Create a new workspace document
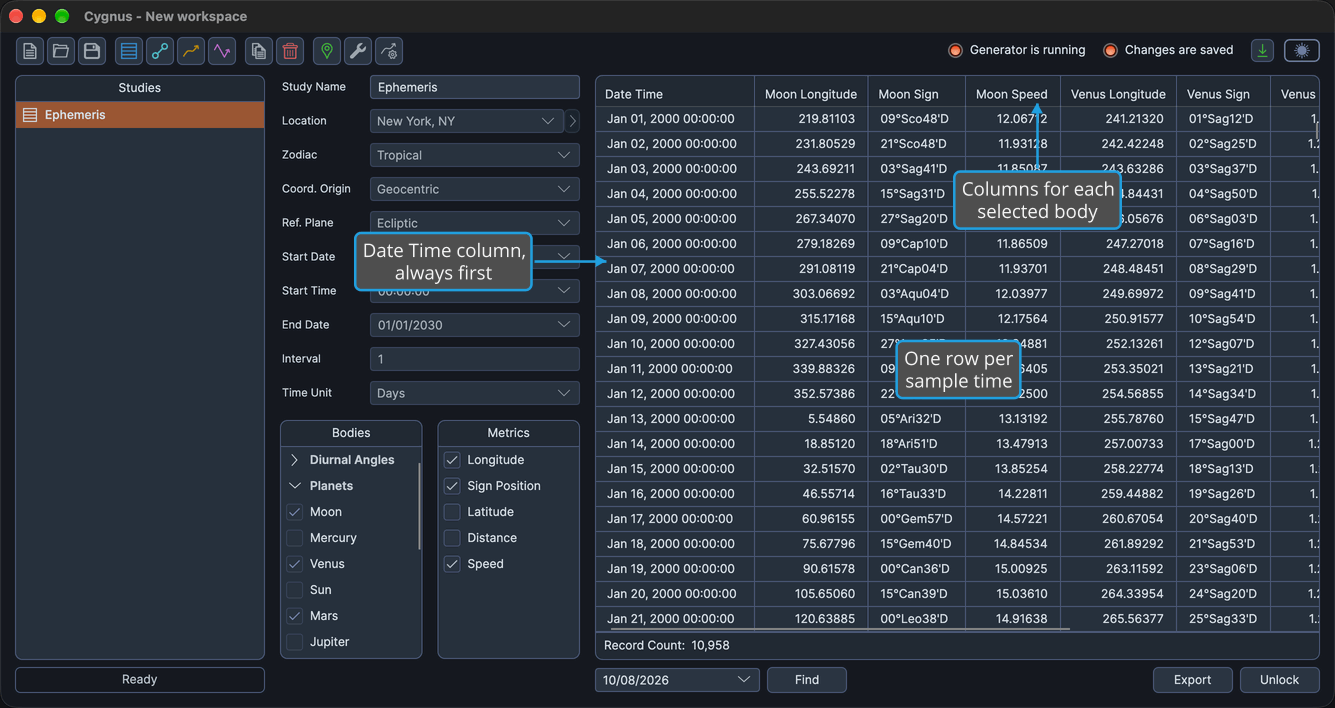 [30, 51]
